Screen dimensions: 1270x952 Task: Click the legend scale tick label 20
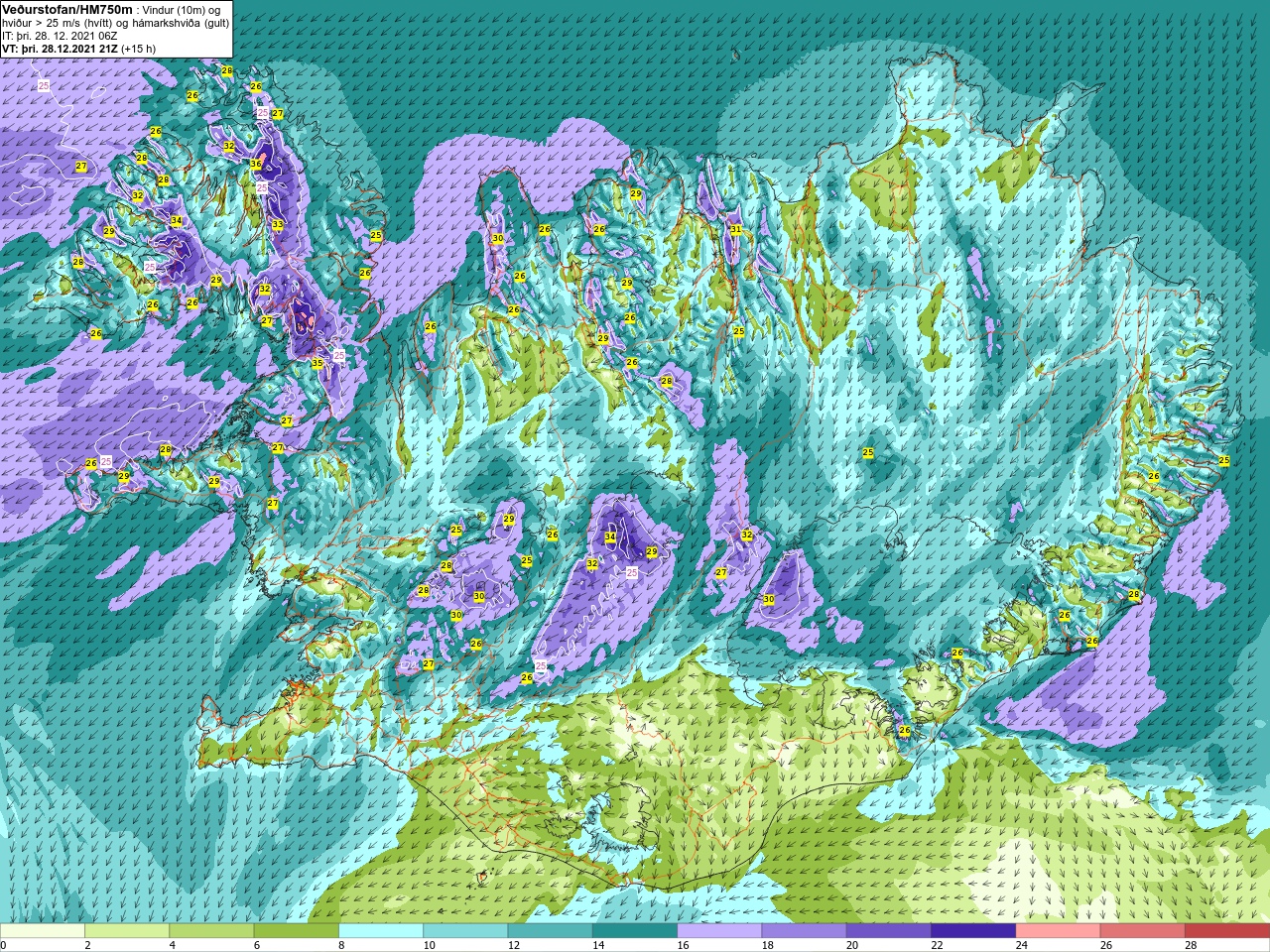[852, 945]
